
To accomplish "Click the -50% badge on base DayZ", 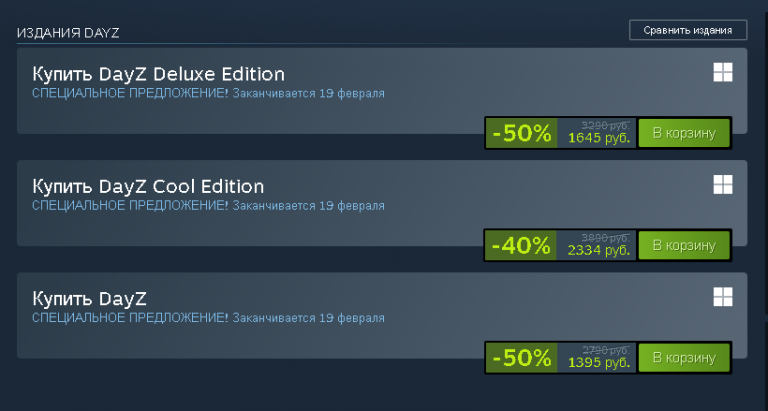I will [521, 358].
